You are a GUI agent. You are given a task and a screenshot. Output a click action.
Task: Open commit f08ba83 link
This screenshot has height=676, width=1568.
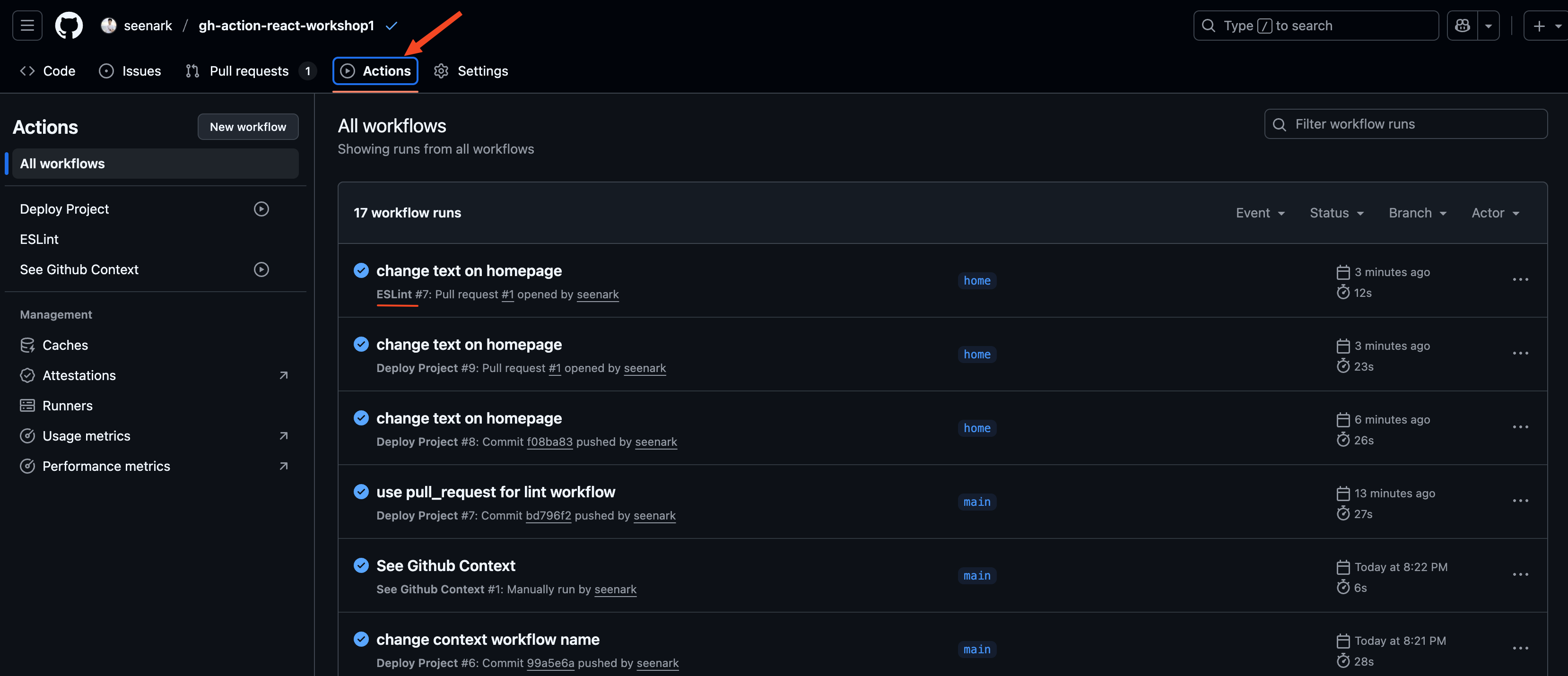pos(549,442)
